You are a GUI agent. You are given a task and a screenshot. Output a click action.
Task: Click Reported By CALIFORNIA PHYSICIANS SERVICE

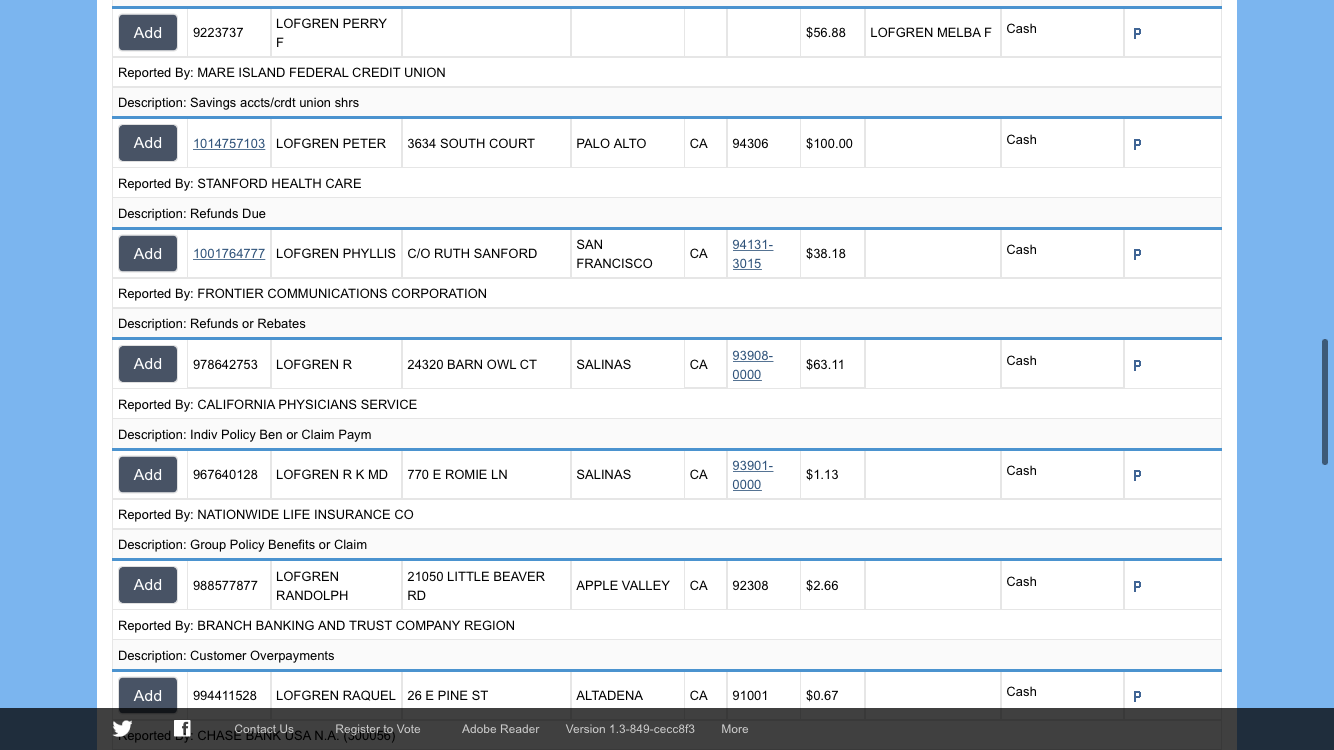tap(268, 405)
